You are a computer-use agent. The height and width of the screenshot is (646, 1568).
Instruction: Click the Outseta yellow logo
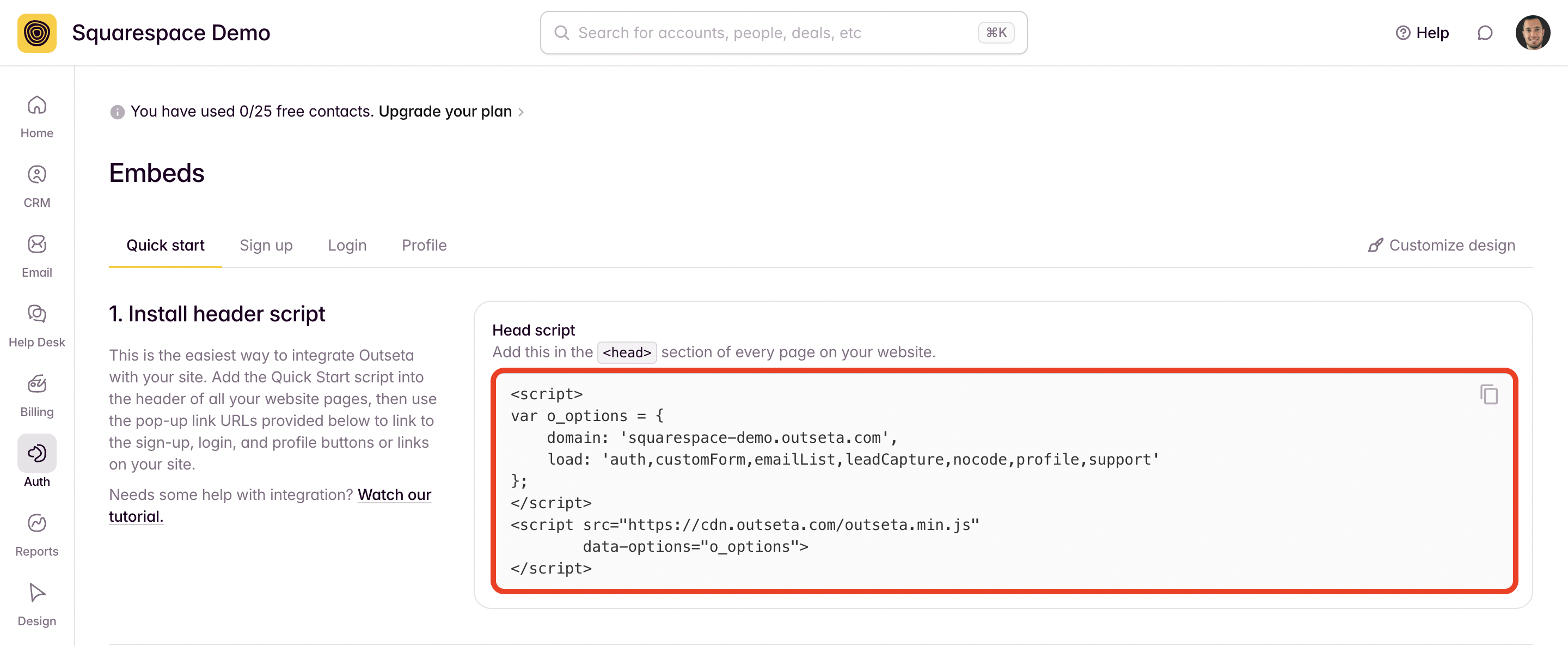36,33
